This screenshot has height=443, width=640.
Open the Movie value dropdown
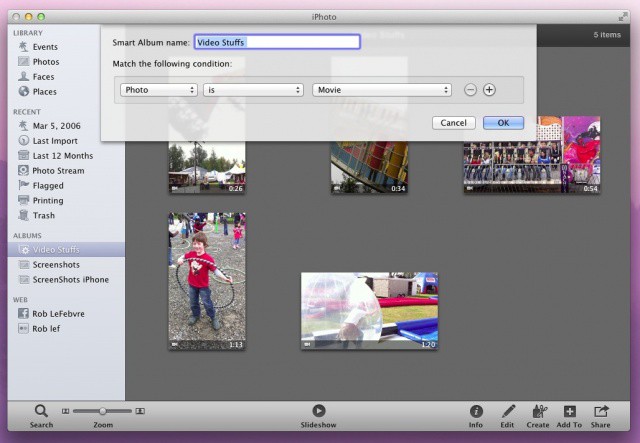pos(382,90)
